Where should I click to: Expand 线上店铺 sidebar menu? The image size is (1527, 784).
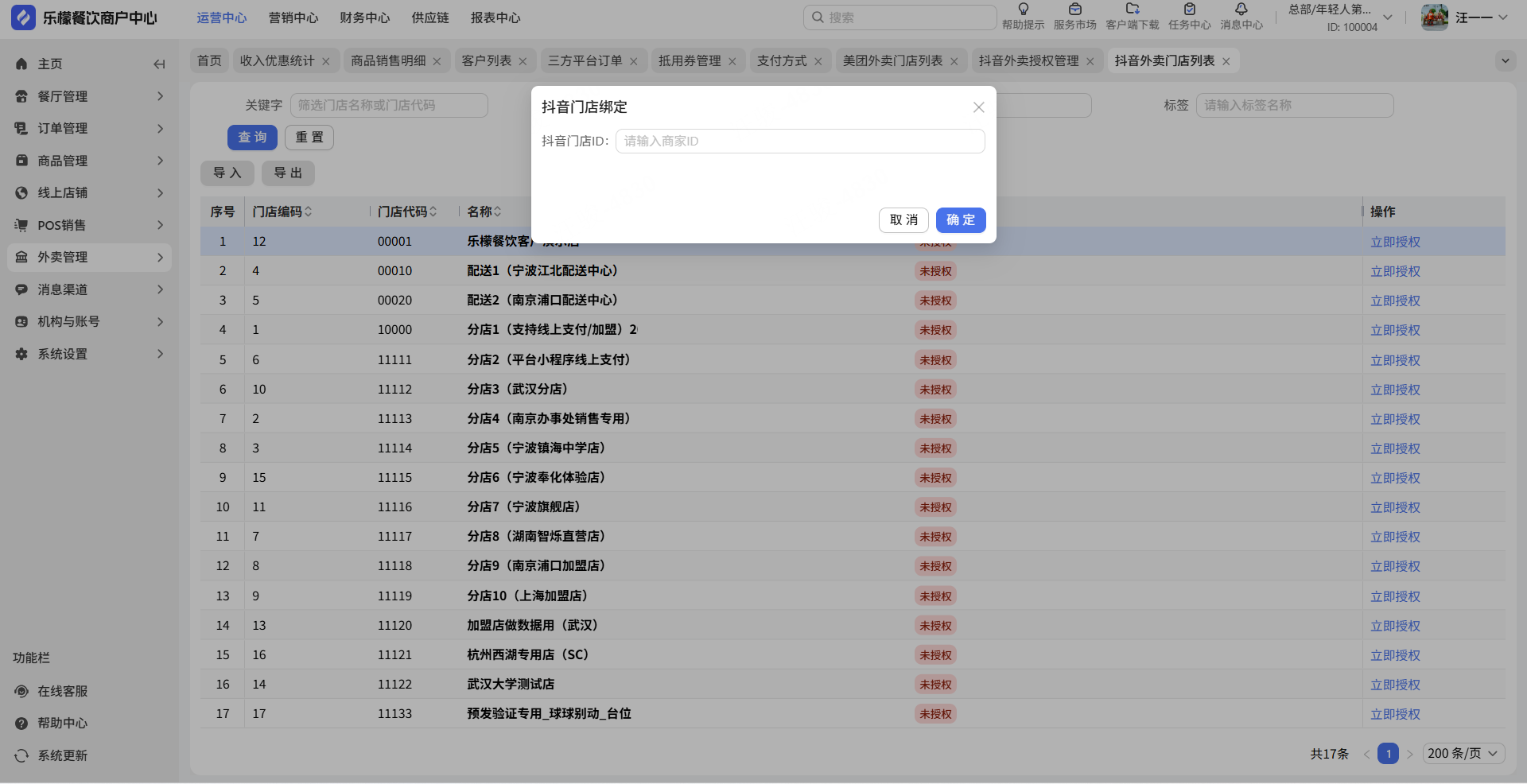[x=89, y=193]
